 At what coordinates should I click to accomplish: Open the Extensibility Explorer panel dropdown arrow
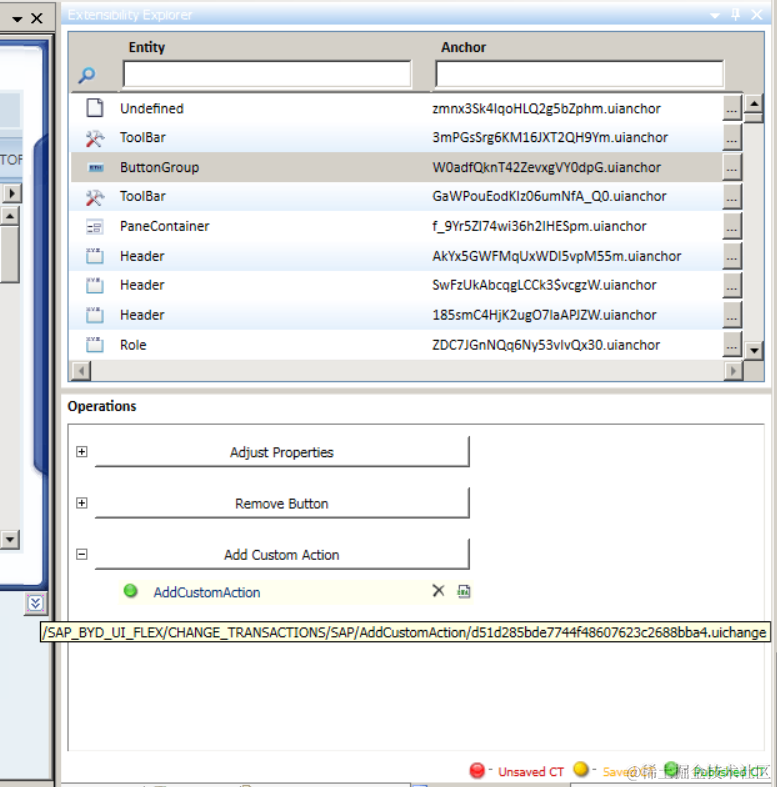[x=715, y=16]
